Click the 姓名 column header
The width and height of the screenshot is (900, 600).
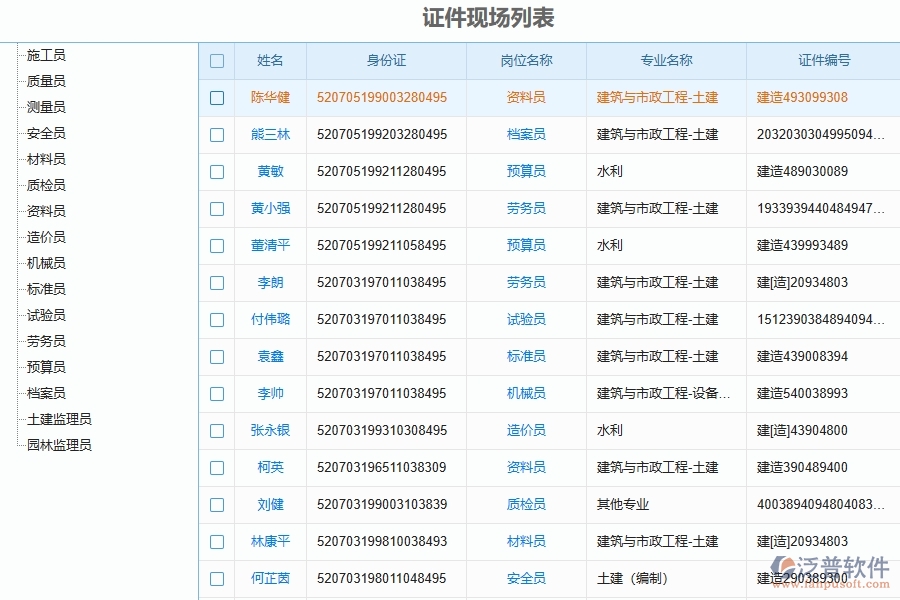coord(269,60)
